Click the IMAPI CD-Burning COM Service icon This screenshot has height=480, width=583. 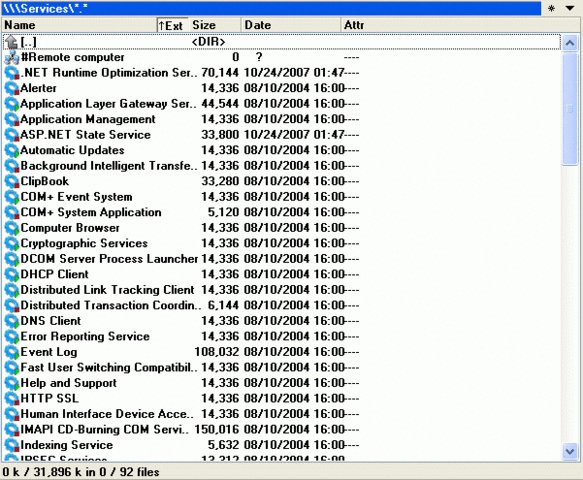coord(12,429)
